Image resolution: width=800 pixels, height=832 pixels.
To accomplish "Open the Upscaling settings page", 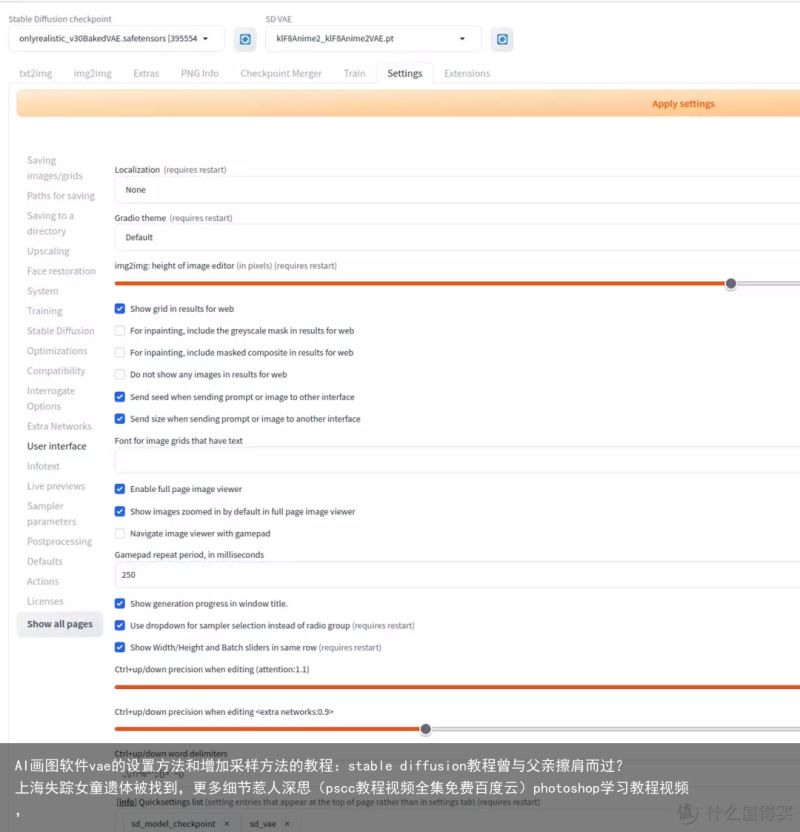I will [x=48, y=251].
